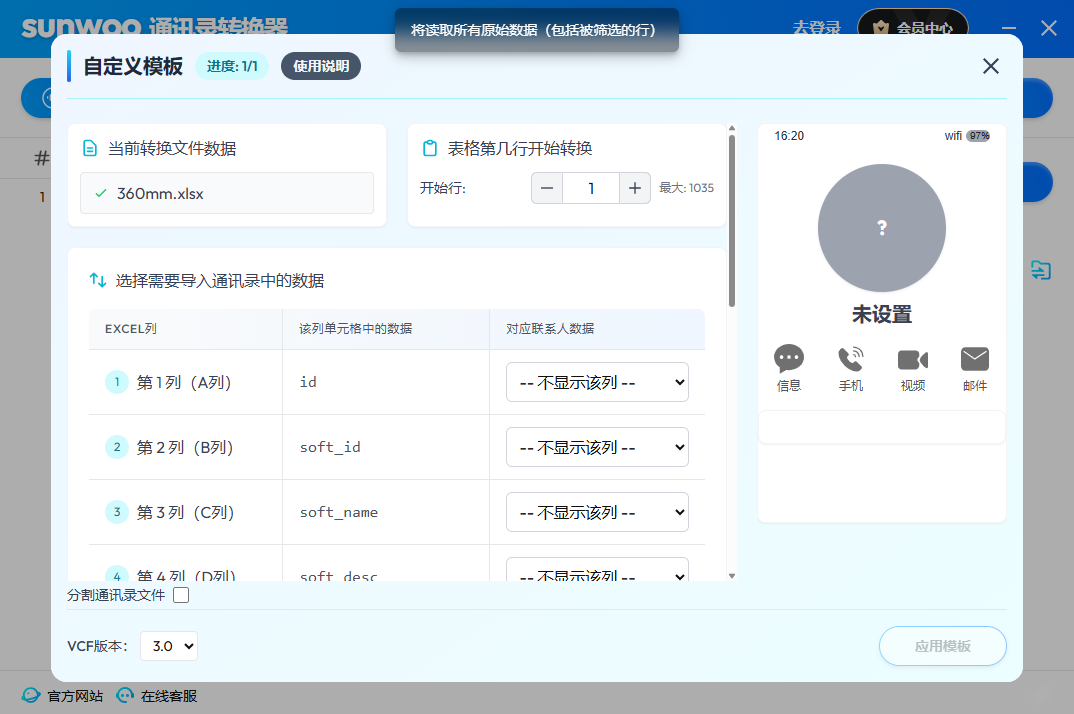Decrease the 开始行 value with minus button
The width and height of the screenshot is (1074, 714).
tap(547, 188)
